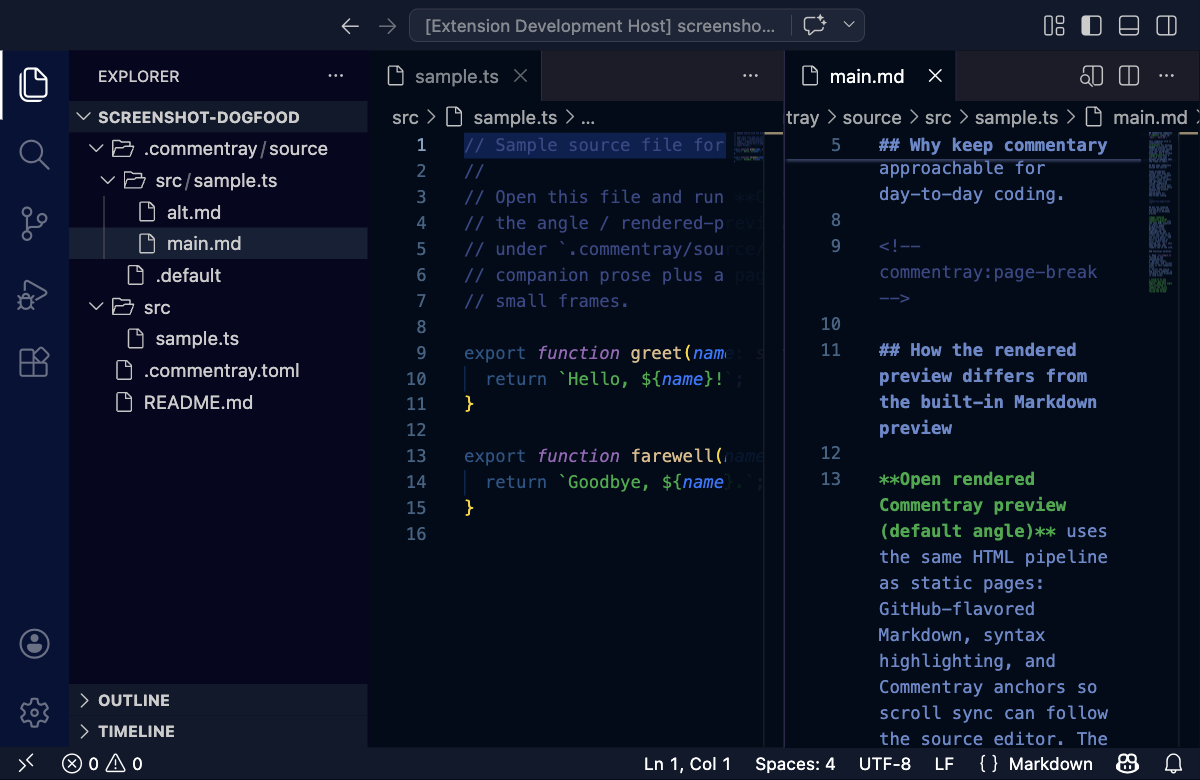
Task: Open the Copilot status icon
Action: (1128, 764)
